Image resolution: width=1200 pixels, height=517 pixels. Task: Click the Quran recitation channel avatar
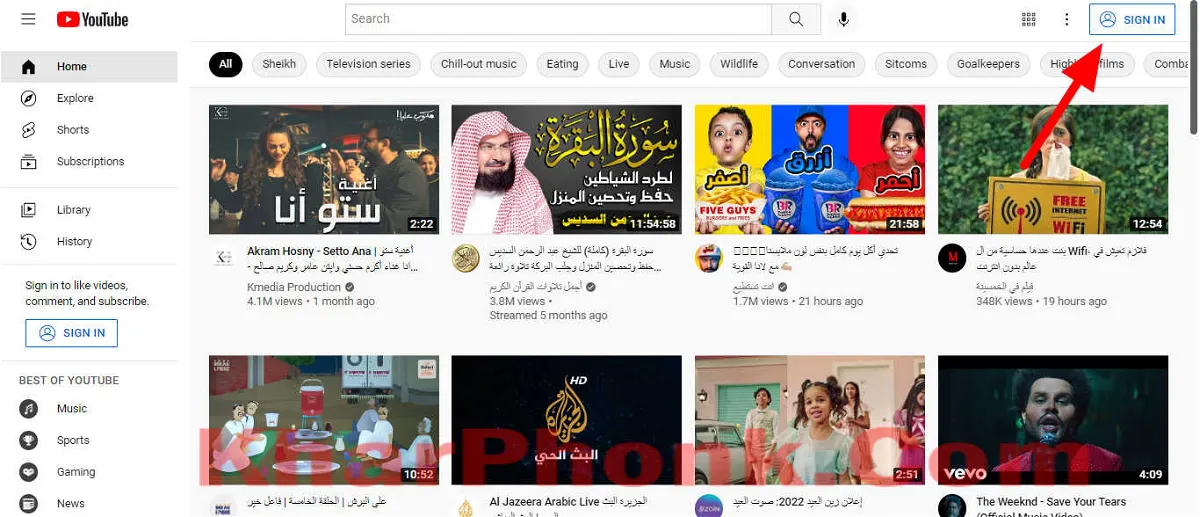pyautogui.click(x=465, y=258)
